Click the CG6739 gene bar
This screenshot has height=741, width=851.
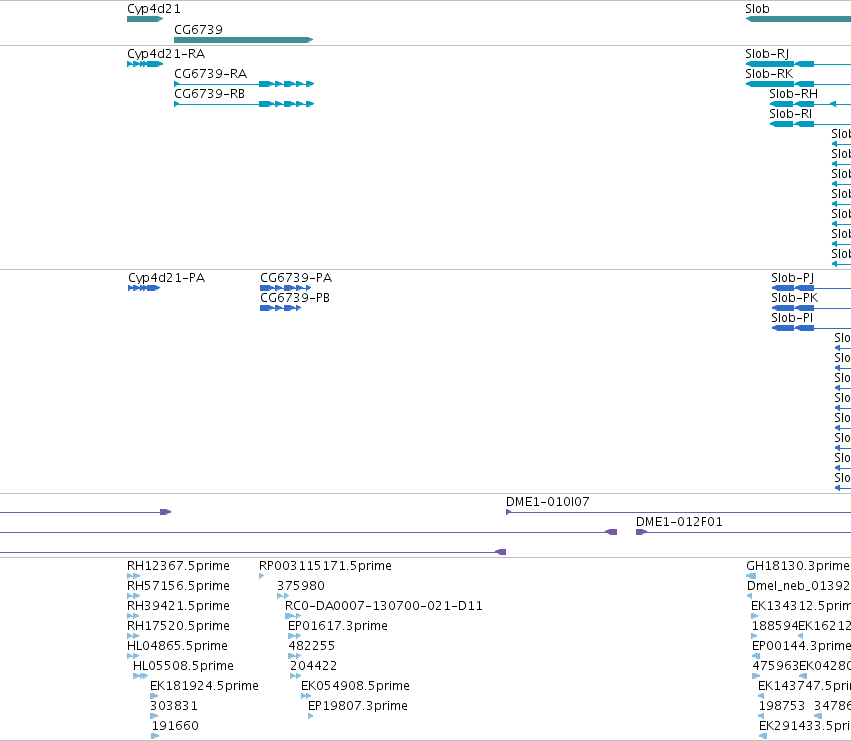(244, 40)
